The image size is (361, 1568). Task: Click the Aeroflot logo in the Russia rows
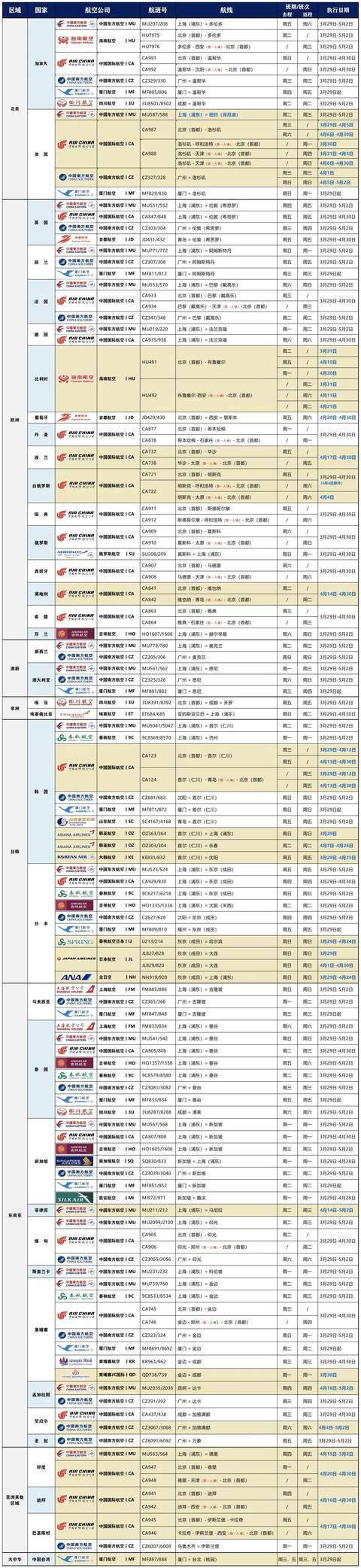point(75,553)
